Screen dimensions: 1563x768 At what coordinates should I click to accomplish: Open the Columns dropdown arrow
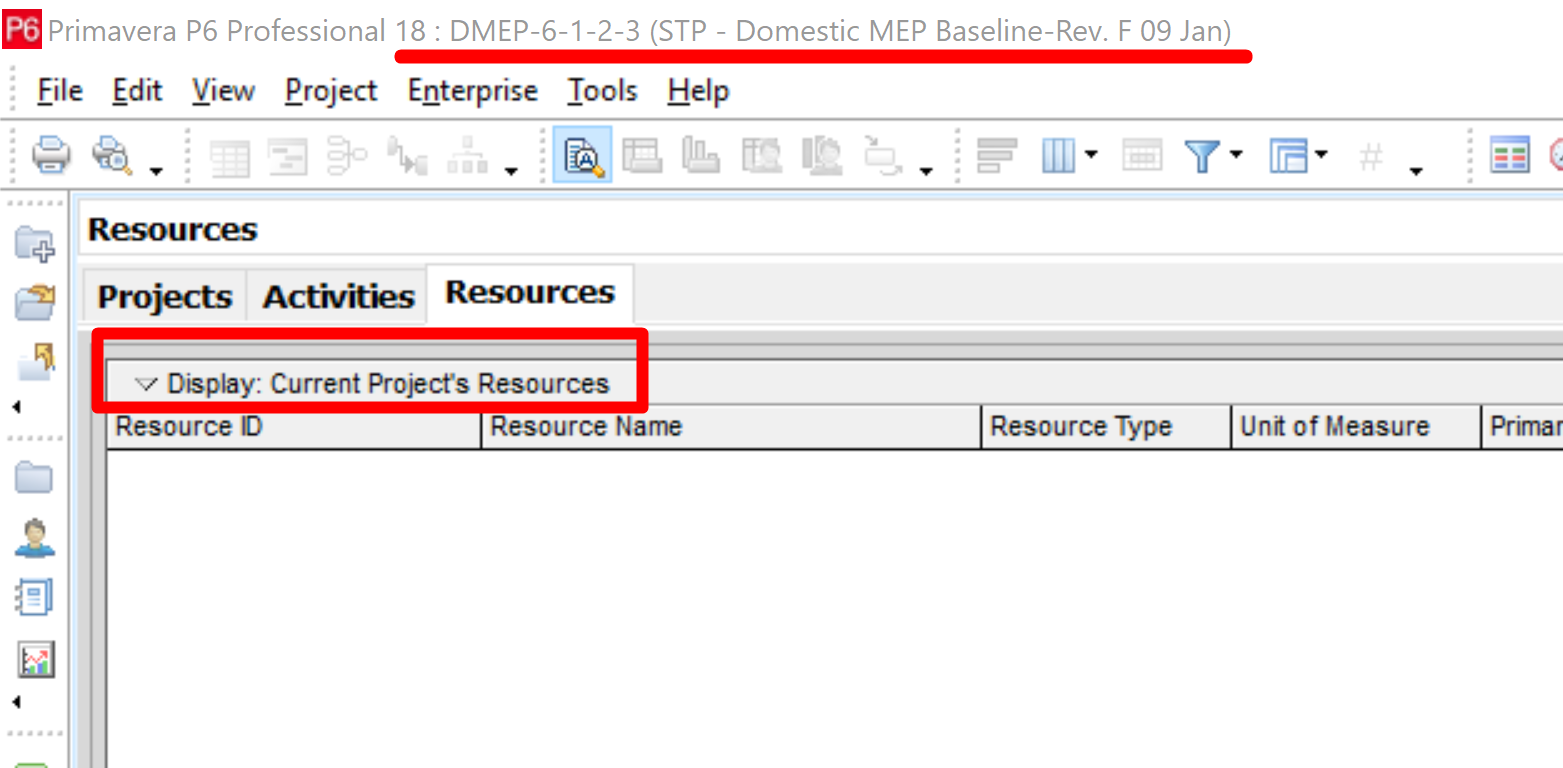point(1090,155)
